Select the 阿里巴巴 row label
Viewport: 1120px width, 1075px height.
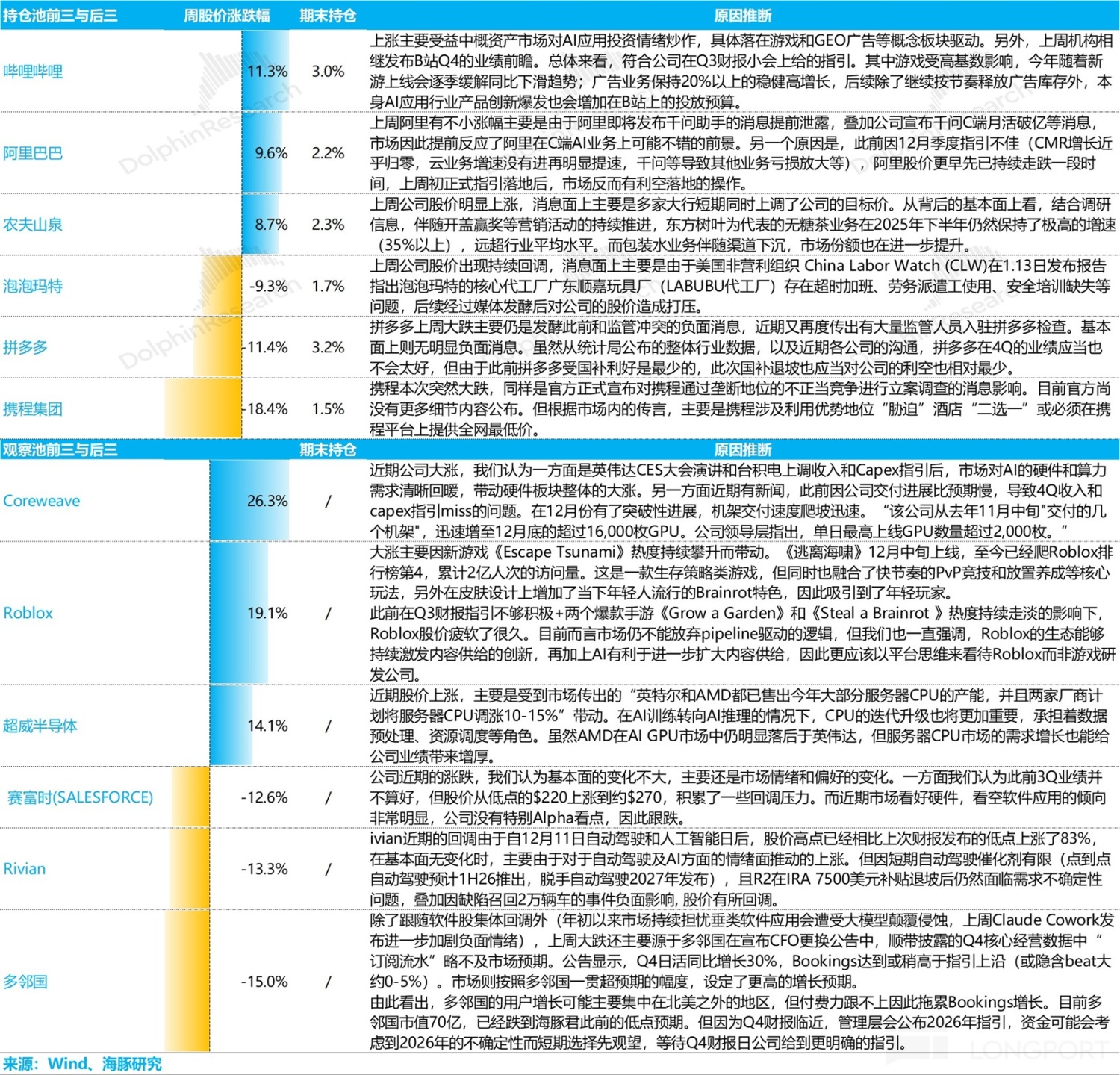coord(33,153)
